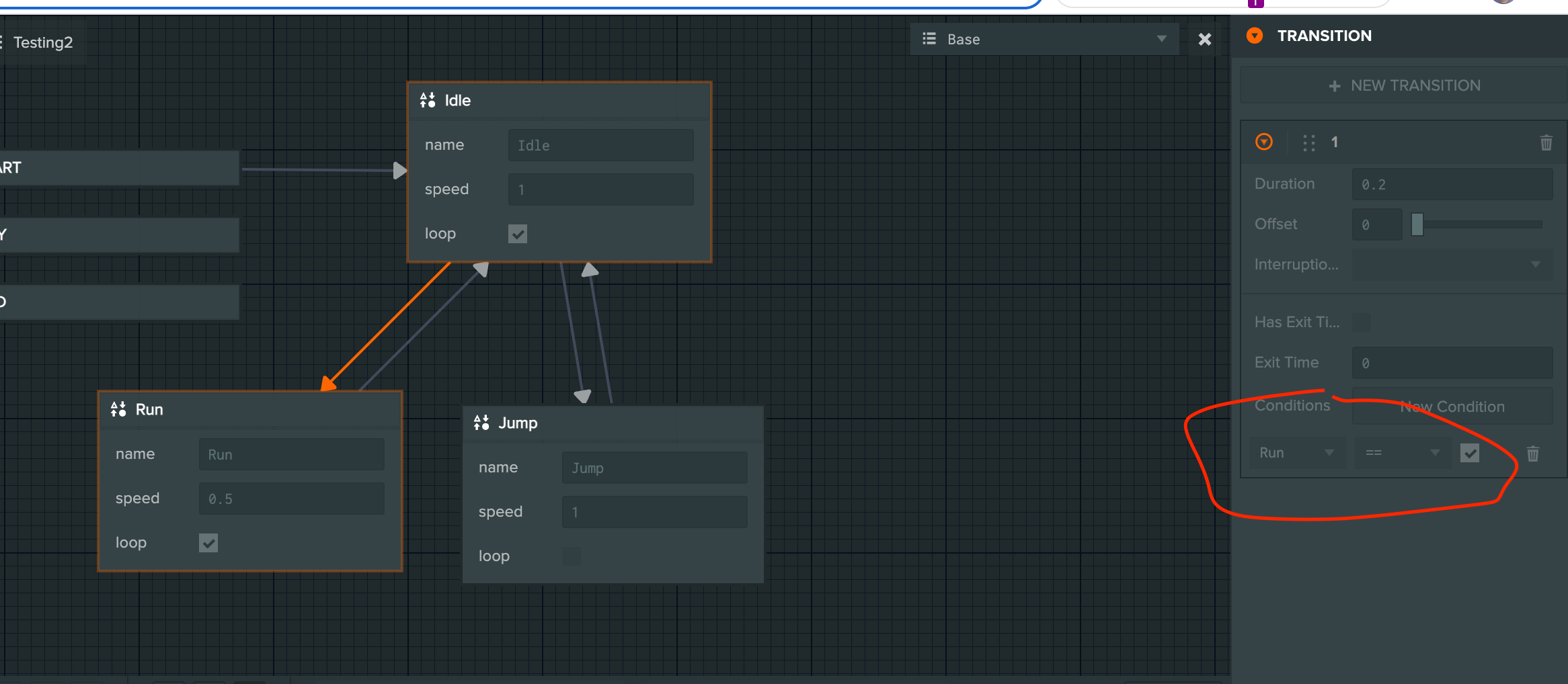Viewport: 1568px width, 684px height.
Task: Enable loop on the Jump state
Action: (572, 556)
